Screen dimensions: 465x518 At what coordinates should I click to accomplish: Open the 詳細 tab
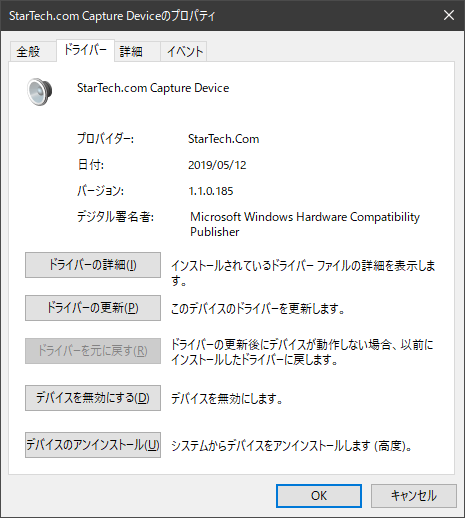tap(137, 52)
